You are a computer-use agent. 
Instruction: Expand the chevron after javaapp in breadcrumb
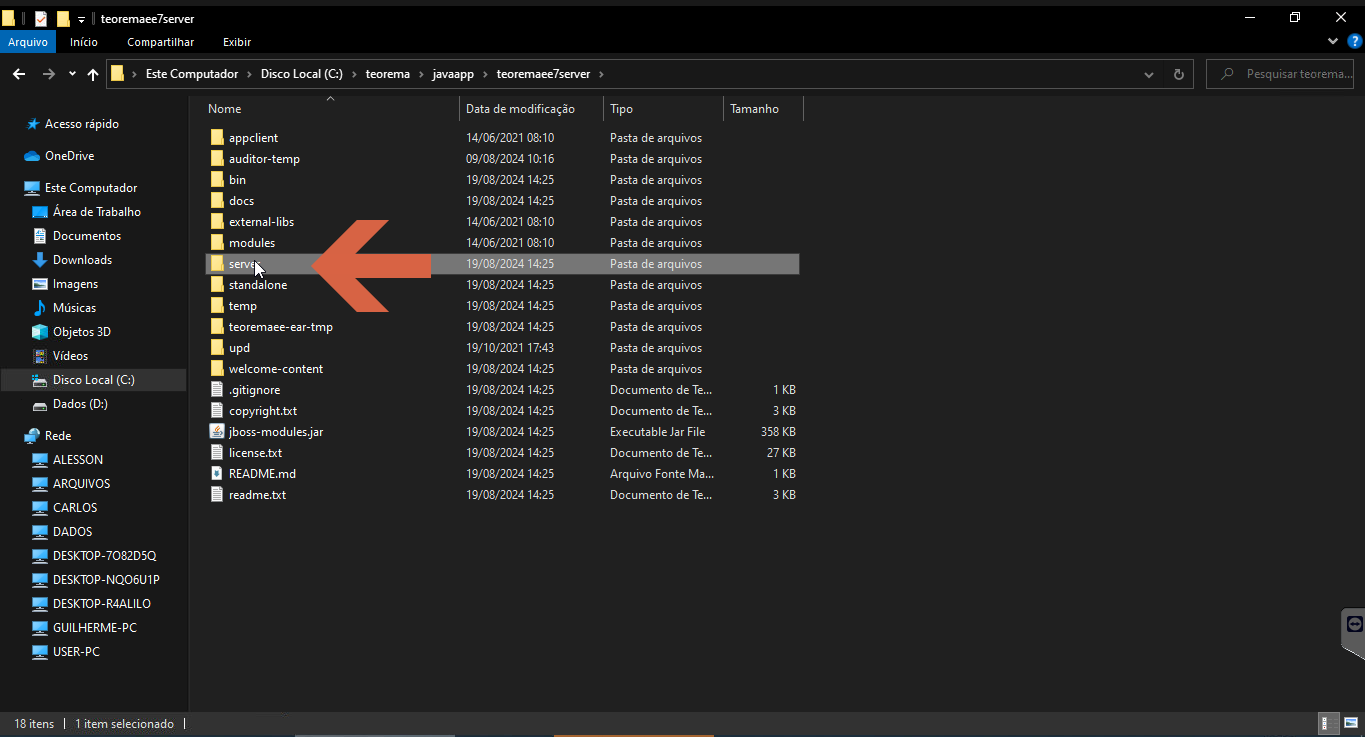(487, 74)
